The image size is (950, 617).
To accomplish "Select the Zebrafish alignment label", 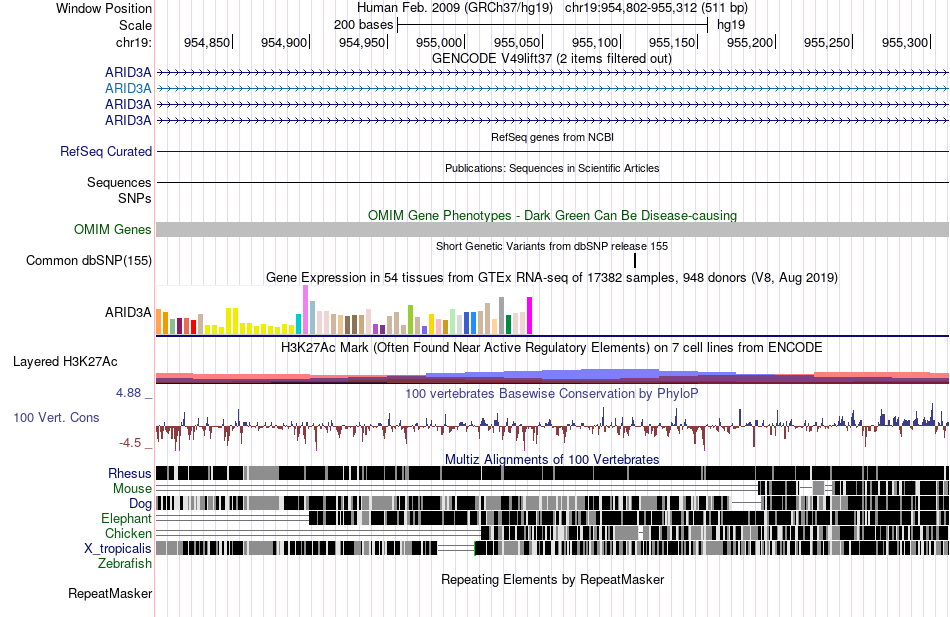I will pos(125,564).
